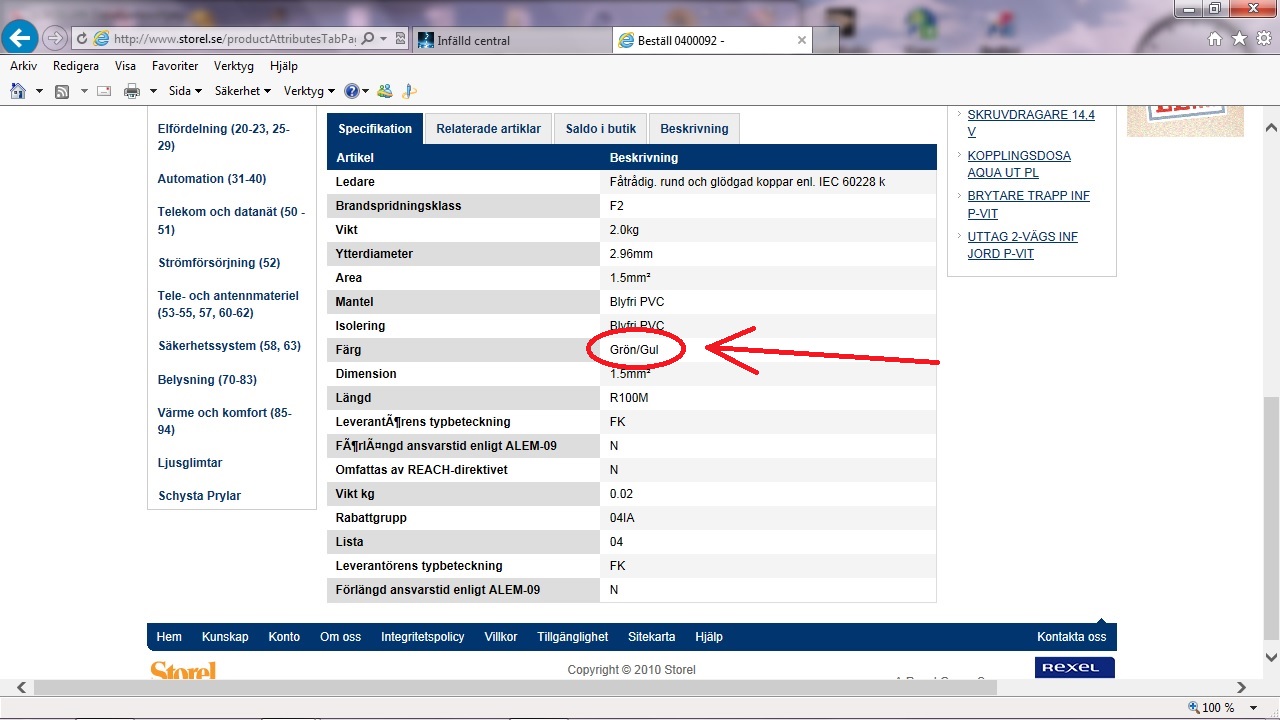Click Kontakta oss in the footer
1280x720 pixels.
coord(1071,637)
